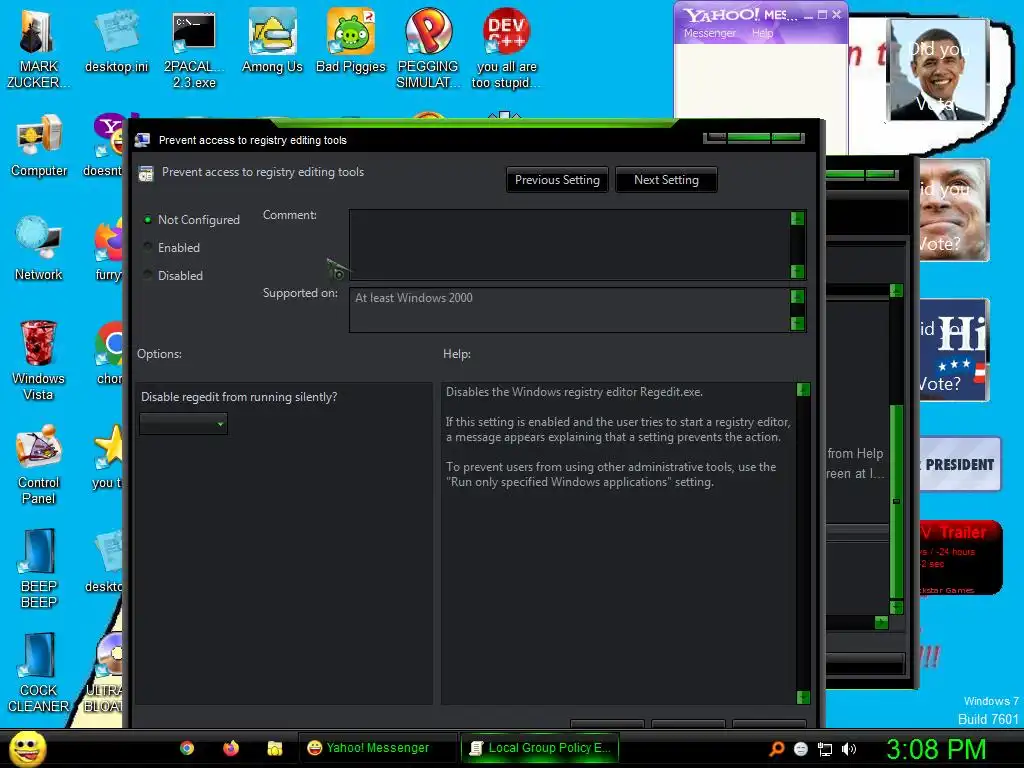Viewport: 1024px width, 768px height.
Task: Select the Enabled radio button
Action: (148, 247)
